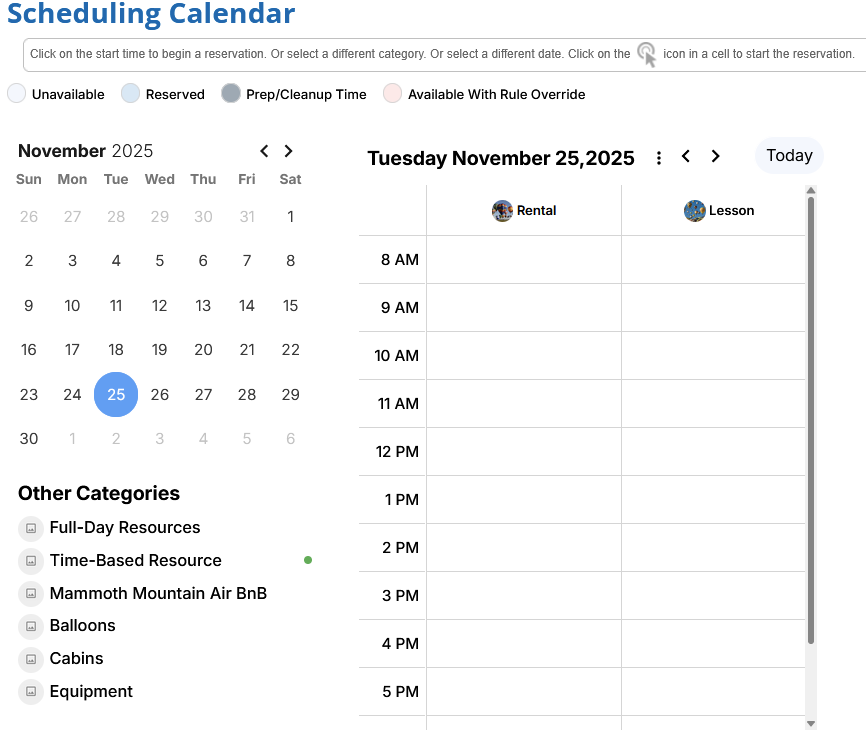Click the Full-Day Resources category icon

31,528
